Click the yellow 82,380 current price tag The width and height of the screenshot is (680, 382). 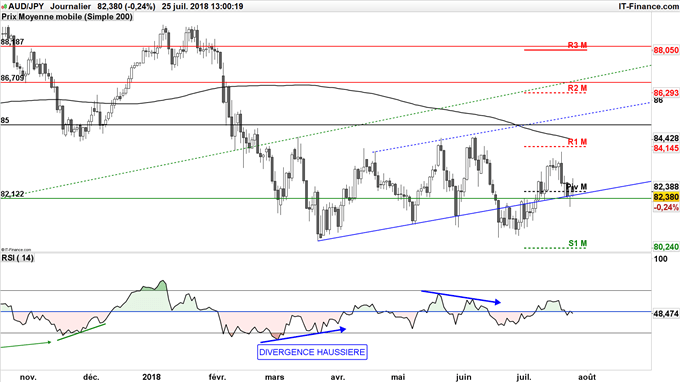(x=666, y=197)
